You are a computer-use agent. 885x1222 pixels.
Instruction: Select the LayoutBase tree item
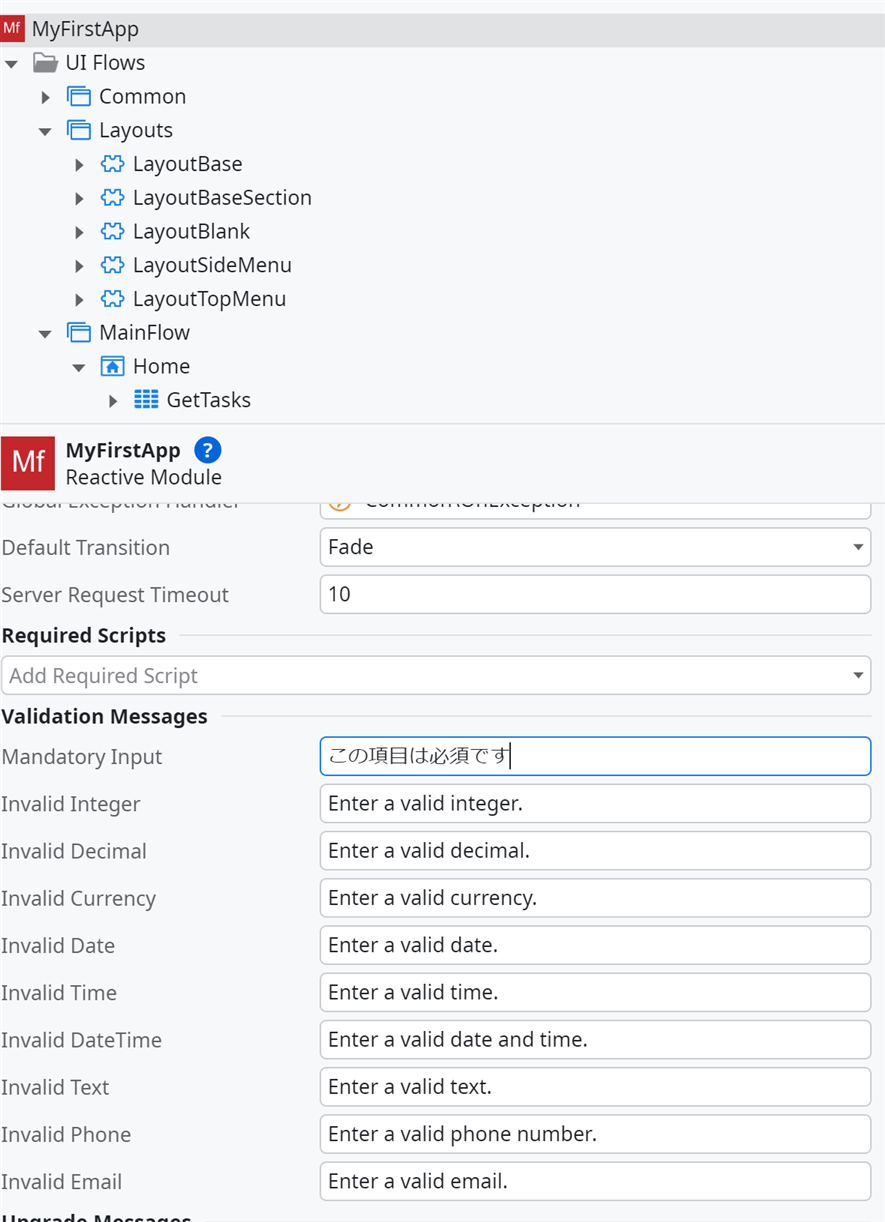click(x=187, y=164)
